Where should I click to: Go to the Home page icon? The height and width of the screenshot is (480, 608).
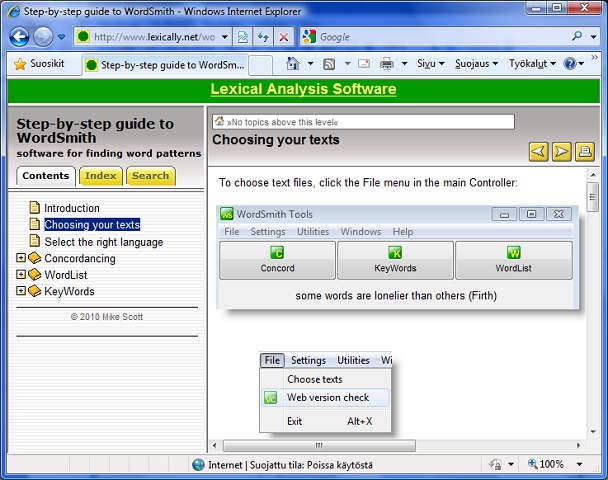tap(293, 64)
